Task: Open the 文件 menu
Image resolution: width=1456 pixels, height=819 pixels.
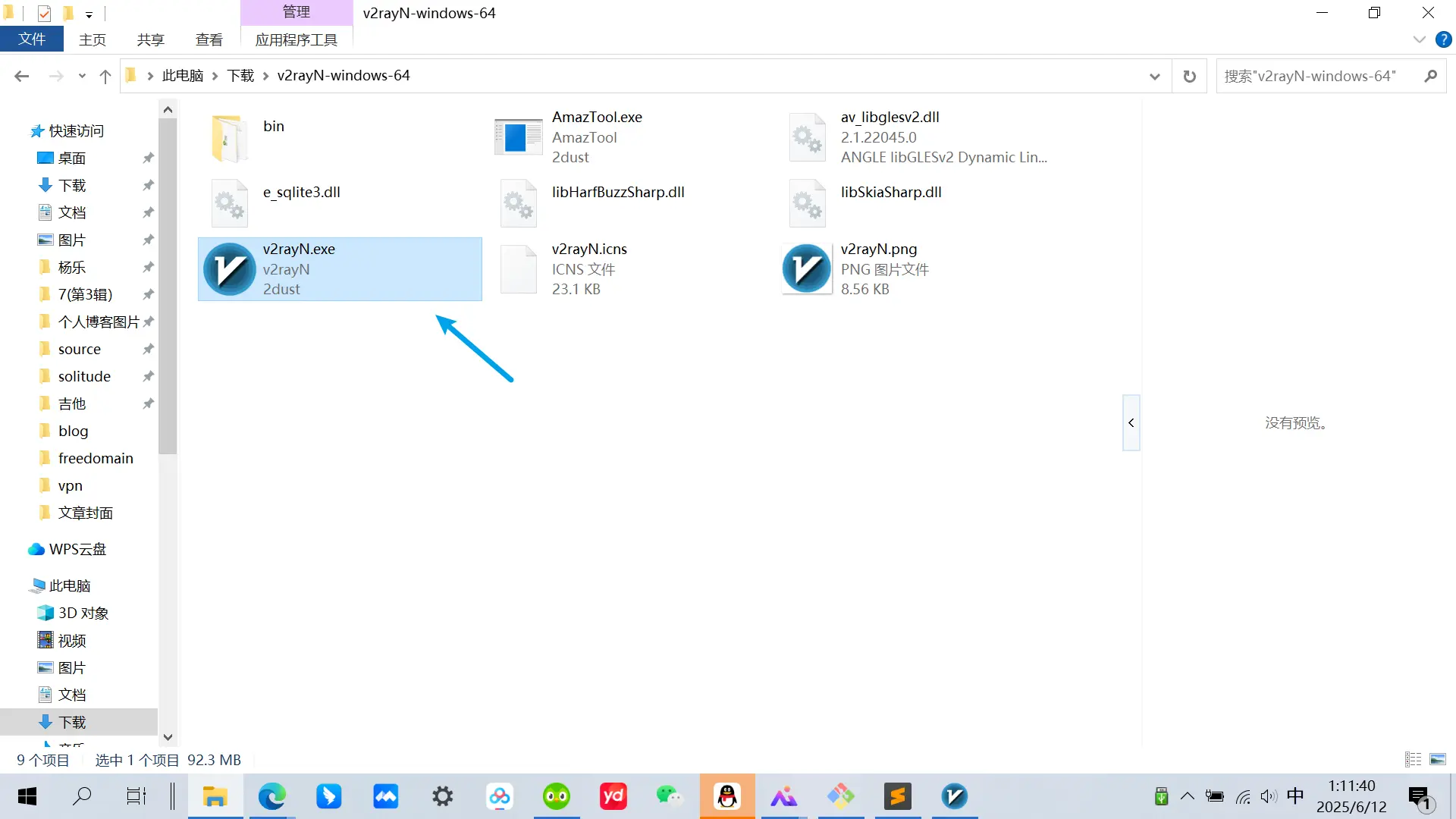Action: click(32, 39)
